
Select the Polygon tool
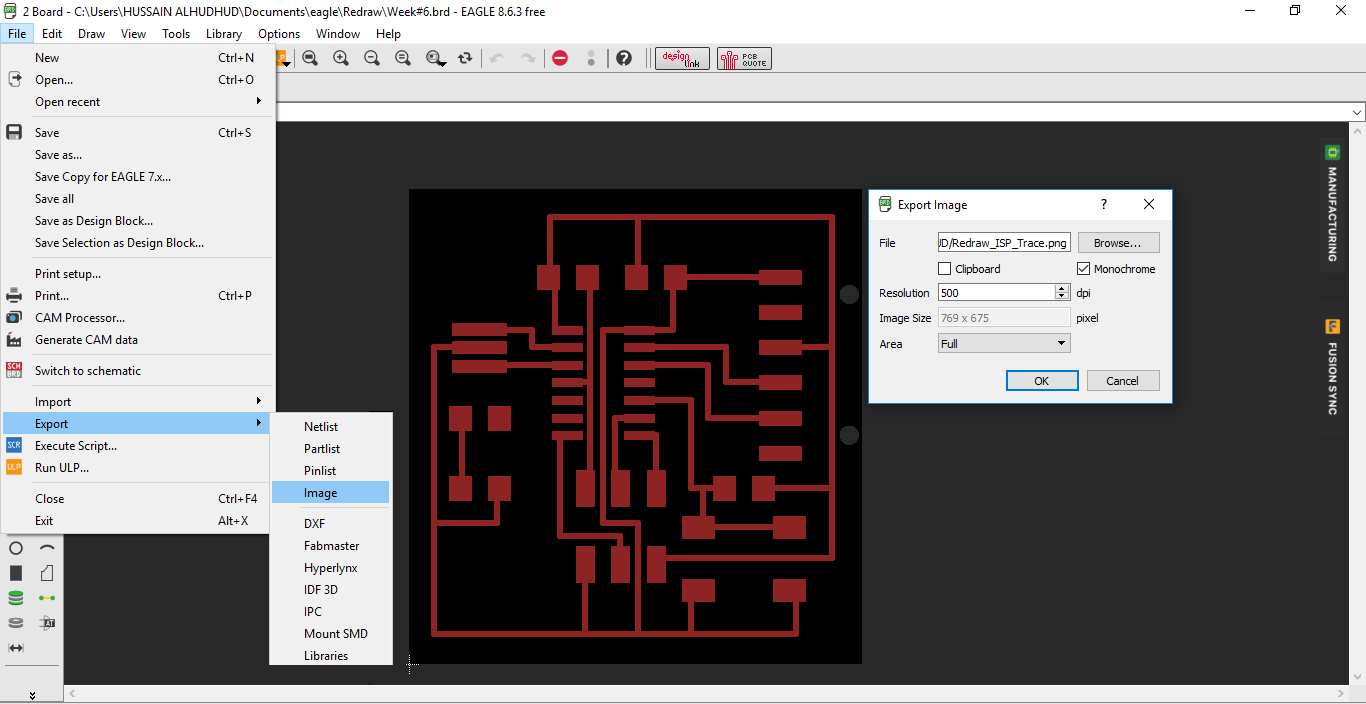coord(47,573)
